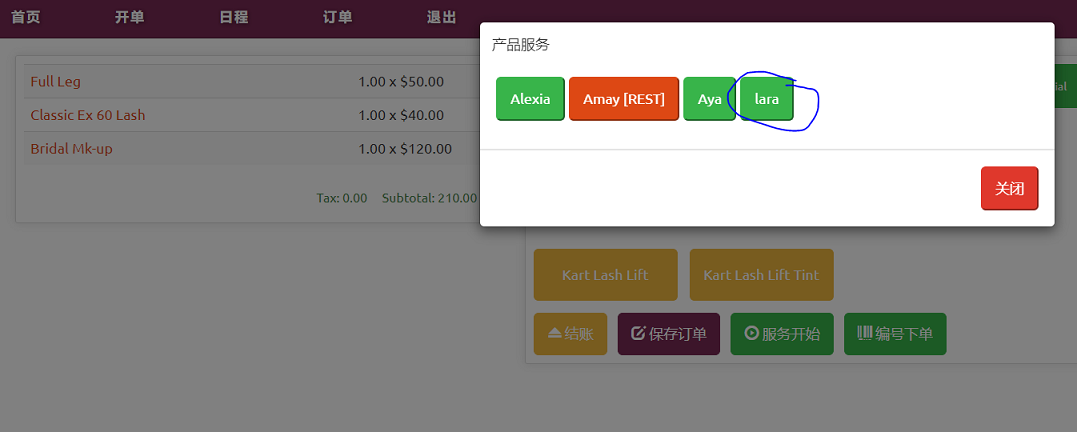1077x432 pixels.
Task: Close dialog with red 关闭 button
Action: (1009, 188)
